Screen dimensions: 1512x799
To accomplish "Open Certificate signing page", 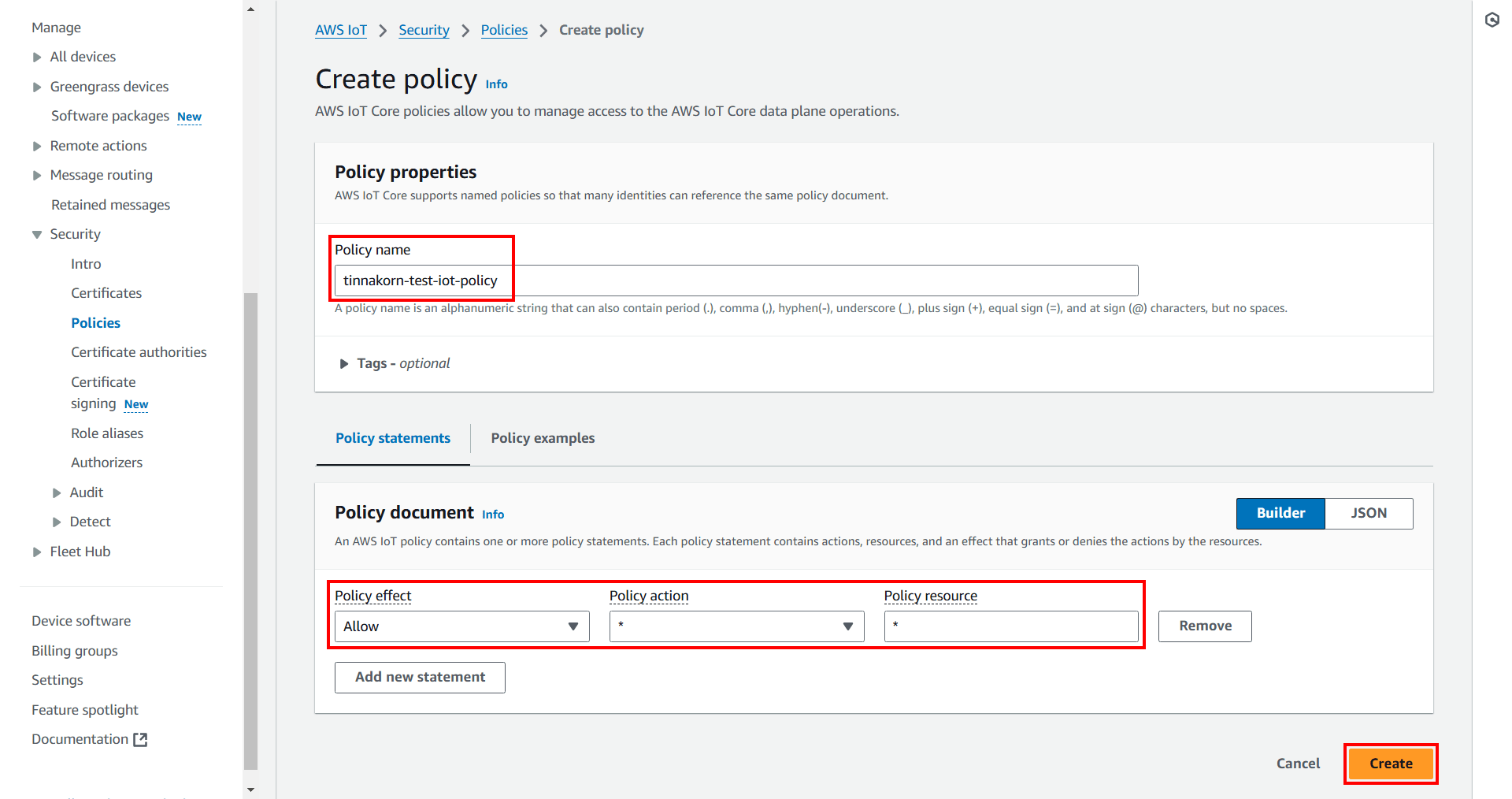I will (x=103, y=392).
